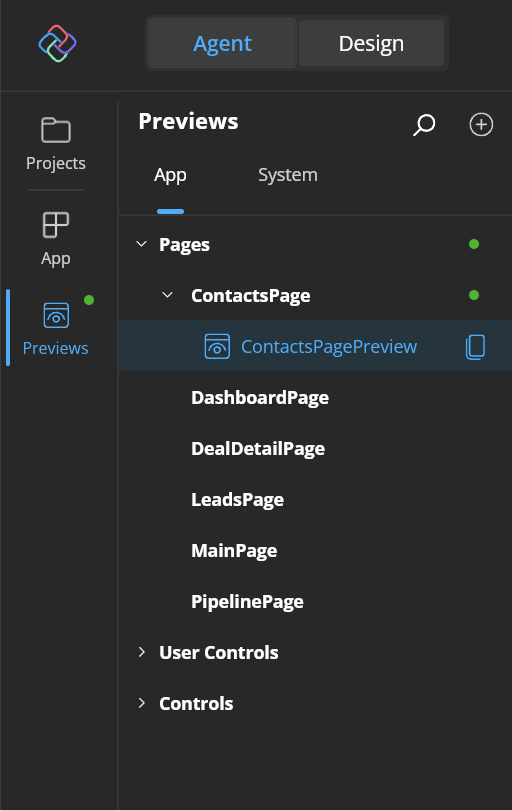The width and height of the screenshot is (512, 810).
Task: Select LeadsPage in the tree
Action: coord(237,500)
